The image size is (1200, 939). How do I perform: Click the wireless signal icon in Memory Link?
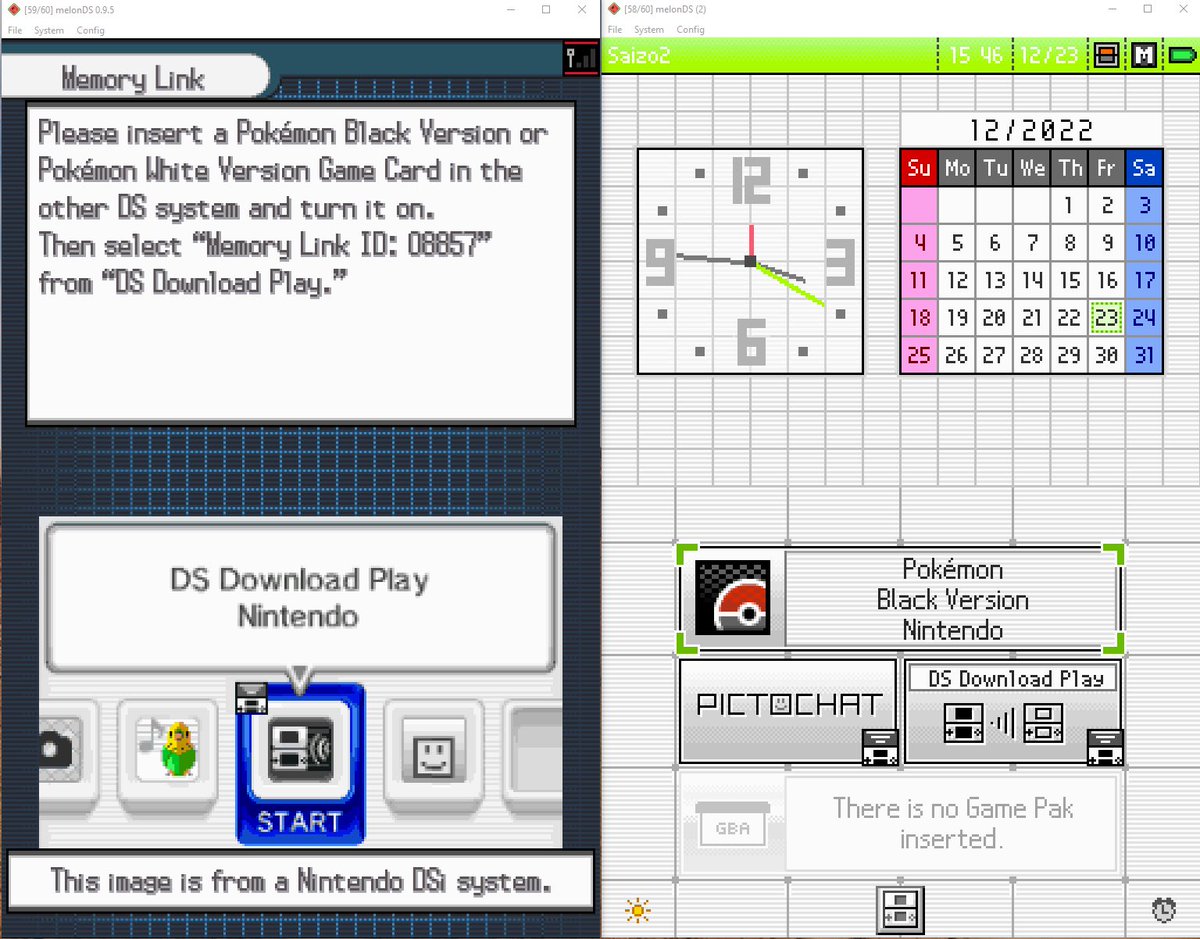point(580,56)
